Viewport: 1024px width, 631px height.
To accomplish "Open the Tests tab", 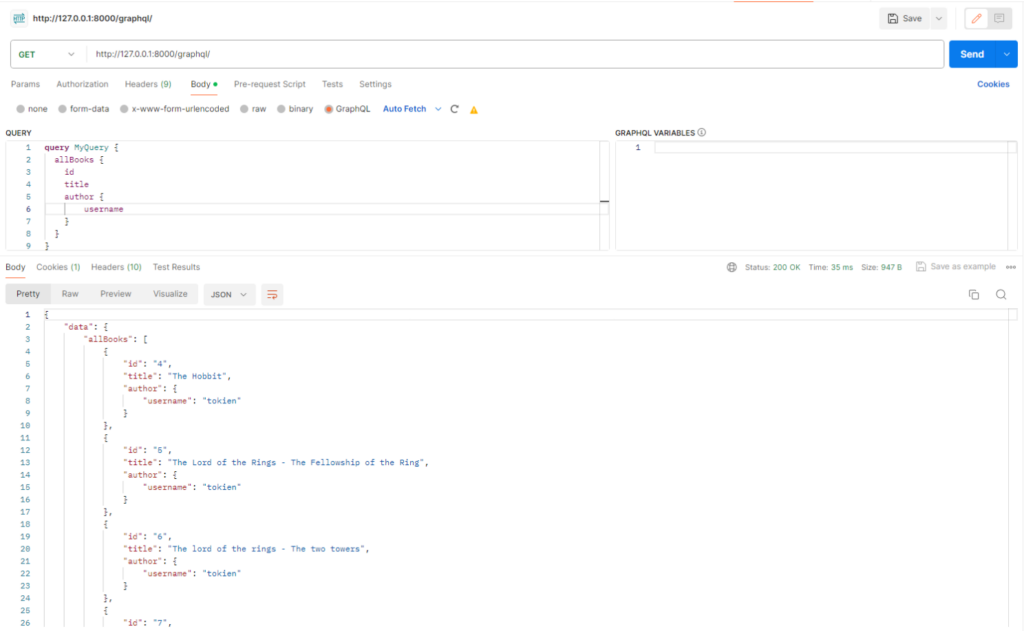I will [x=332, y=84].
